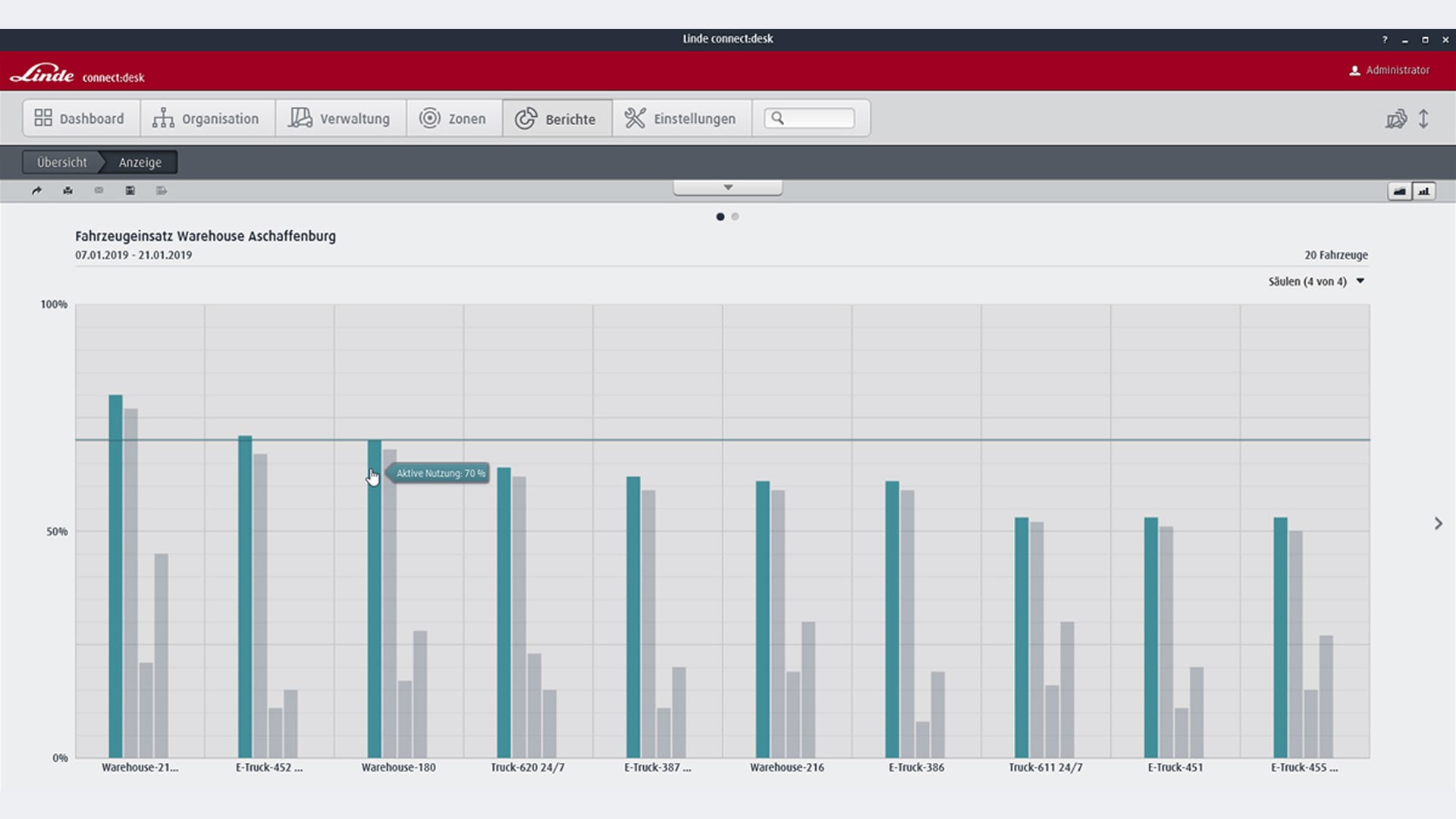
Task: Select the forklift fleet icon top right
Action: click(1396, 118)
